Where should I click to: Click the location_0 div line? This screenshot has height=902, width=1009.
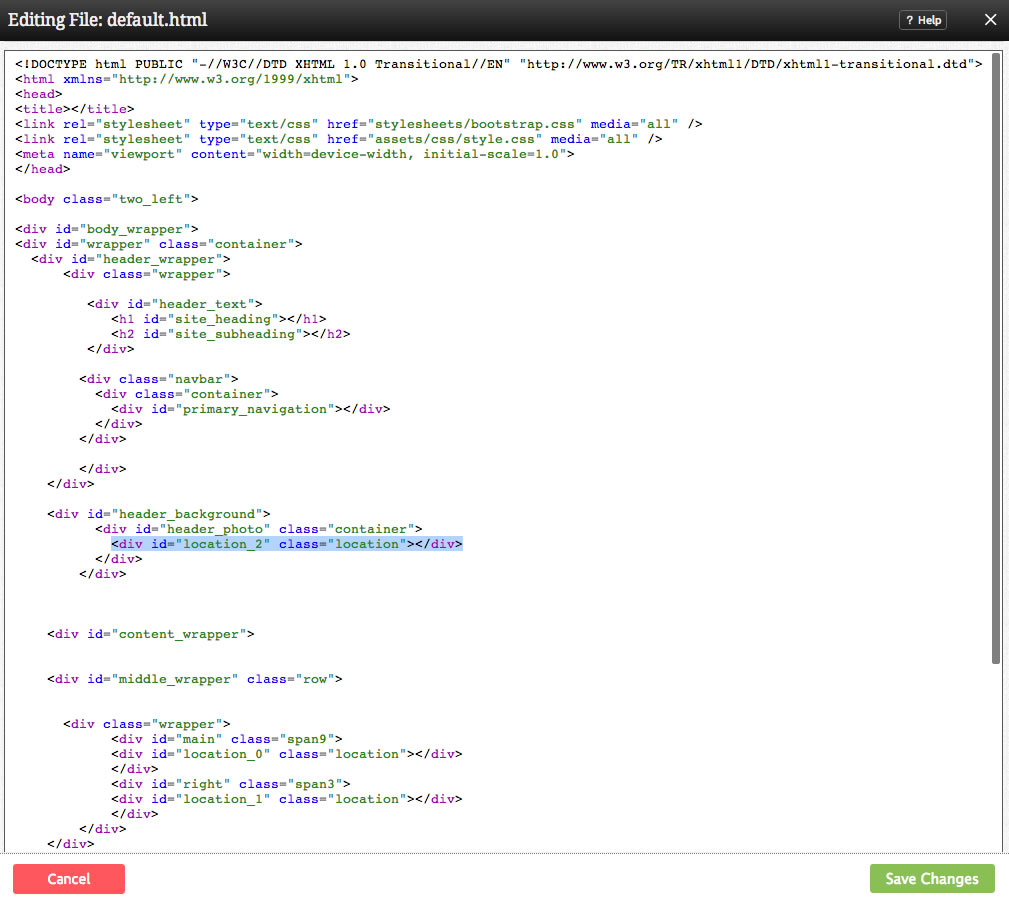(x=286, y=754)
